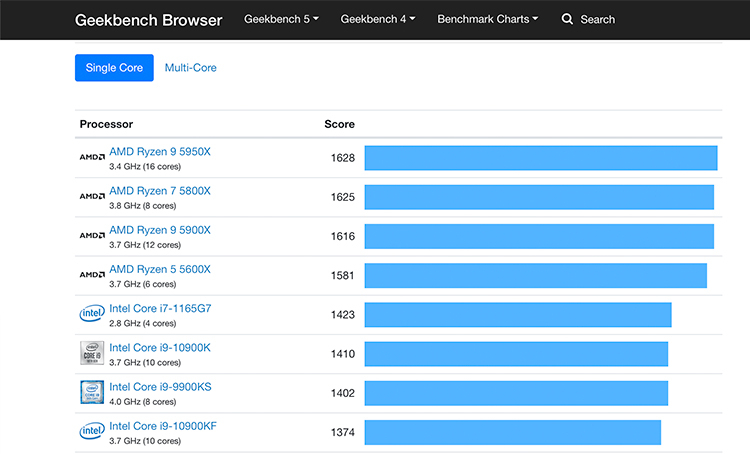Click the AMD logo beside Ryzen 9 5950X

91,158
